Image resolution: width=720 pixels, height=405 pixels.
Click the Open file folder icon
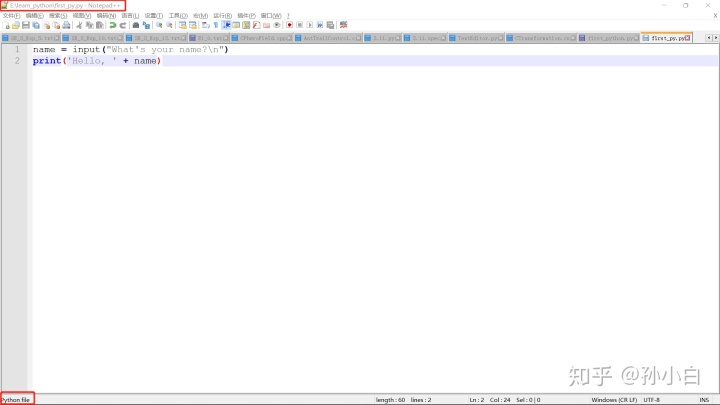16,25
